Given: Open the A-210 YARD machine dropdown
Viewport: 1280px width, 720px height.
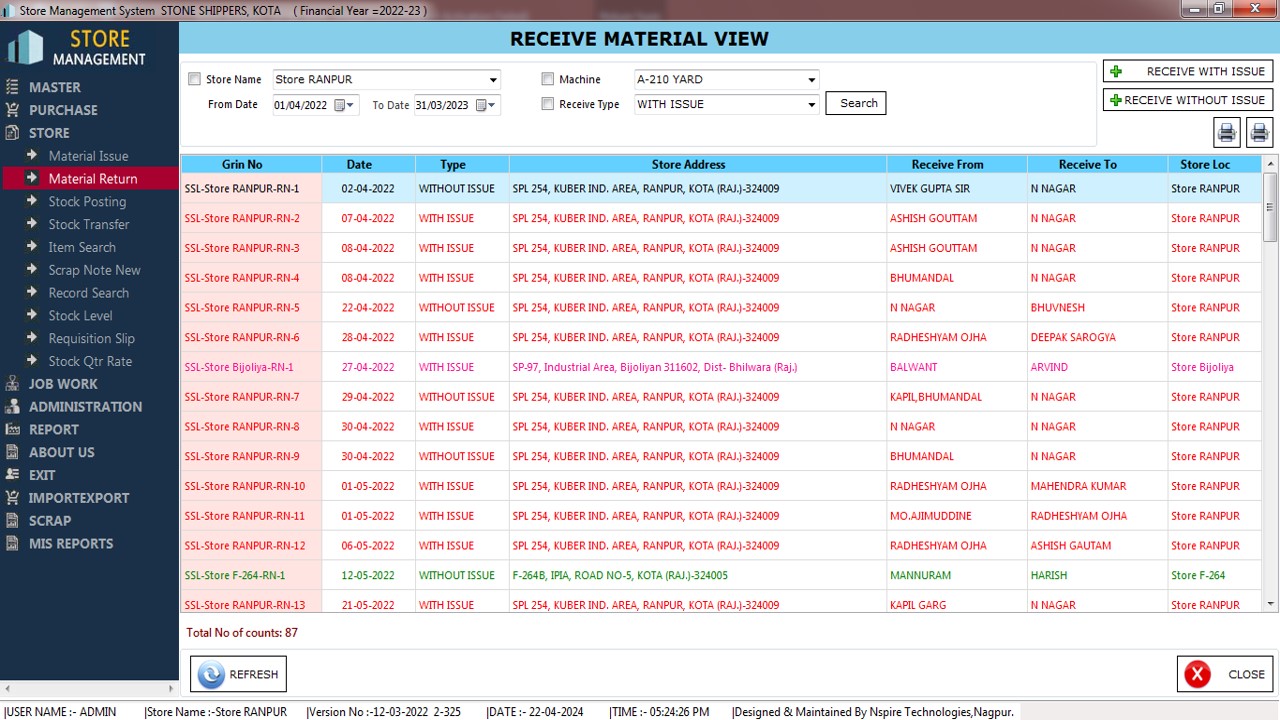Looking at the screenshot, I should click(x=811, y=80).
